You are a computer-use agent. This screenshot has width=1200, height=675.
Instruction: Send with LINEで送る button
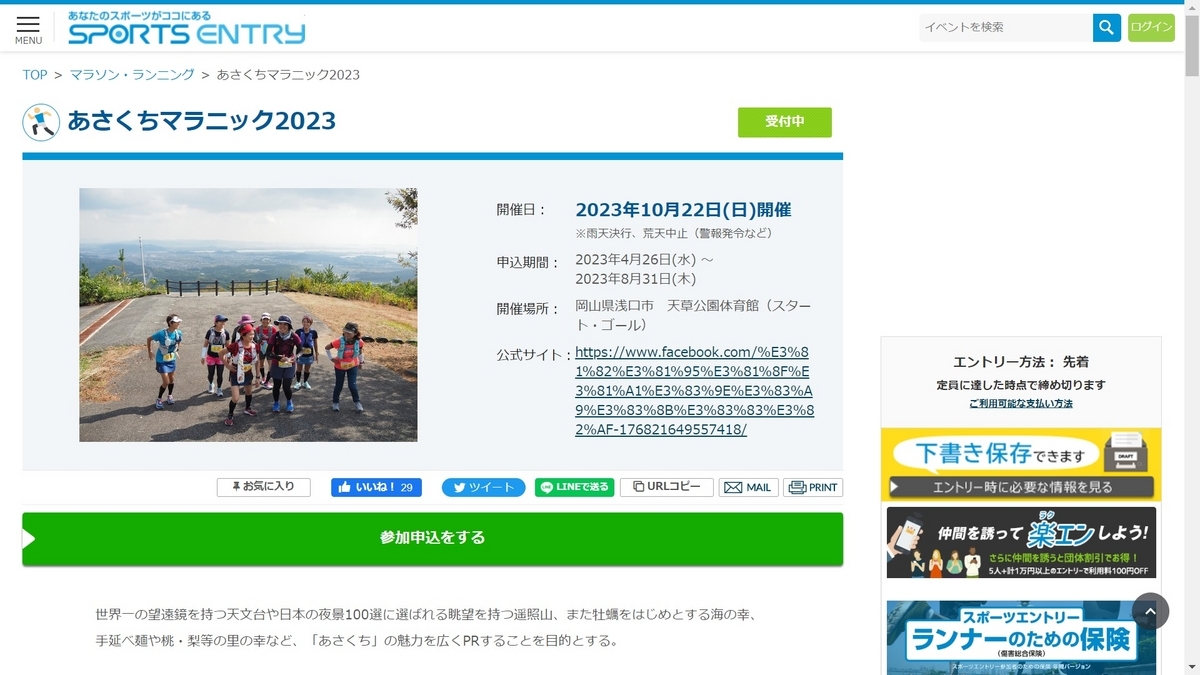(x=575, y=487)
